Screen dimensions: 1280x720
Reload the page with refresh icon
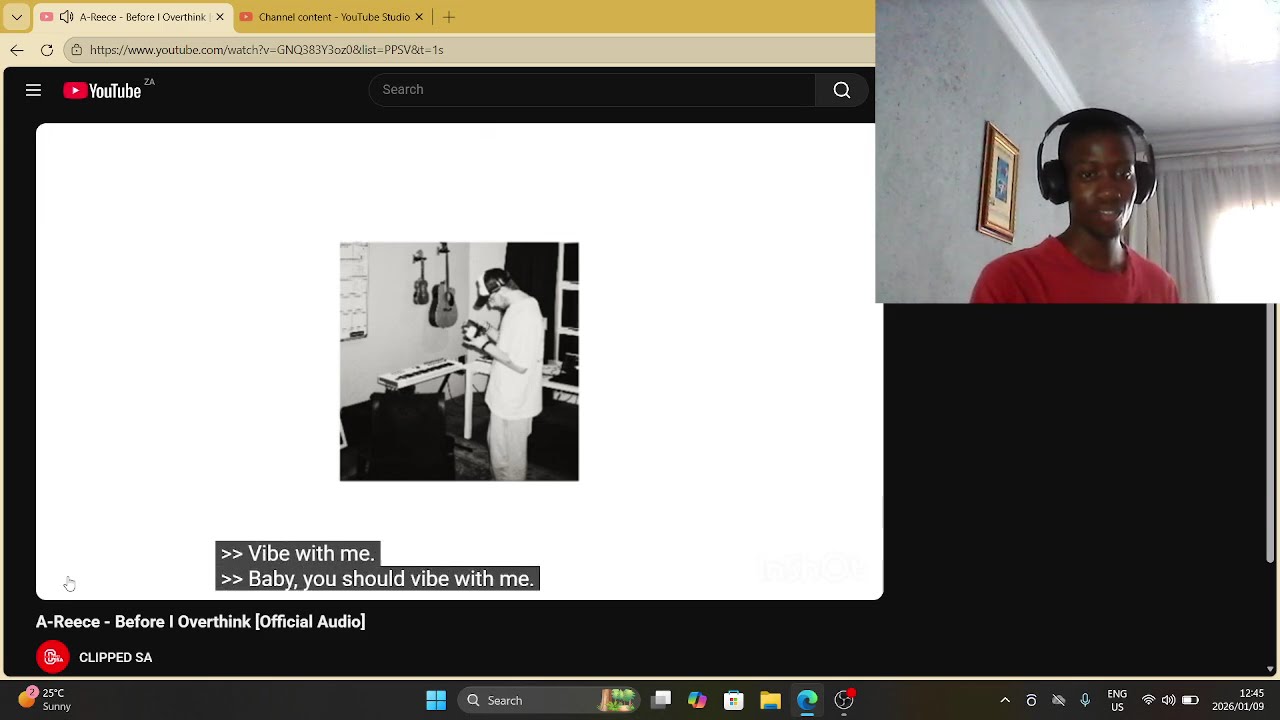pyautogui.click(x=47, y=49)
